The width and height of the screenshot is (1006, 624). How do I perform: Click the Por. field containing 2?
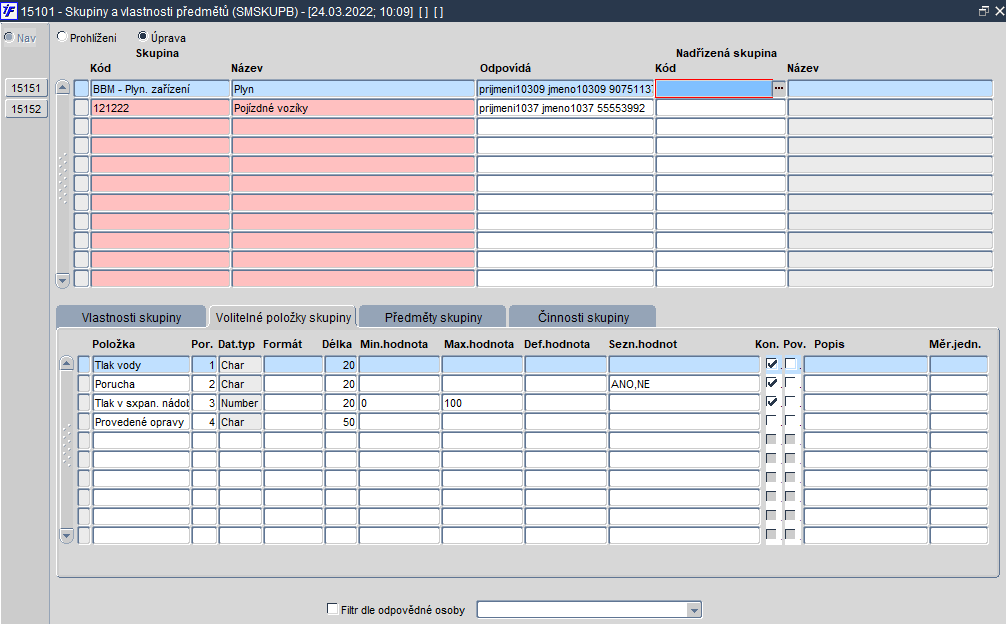point(204,384)
